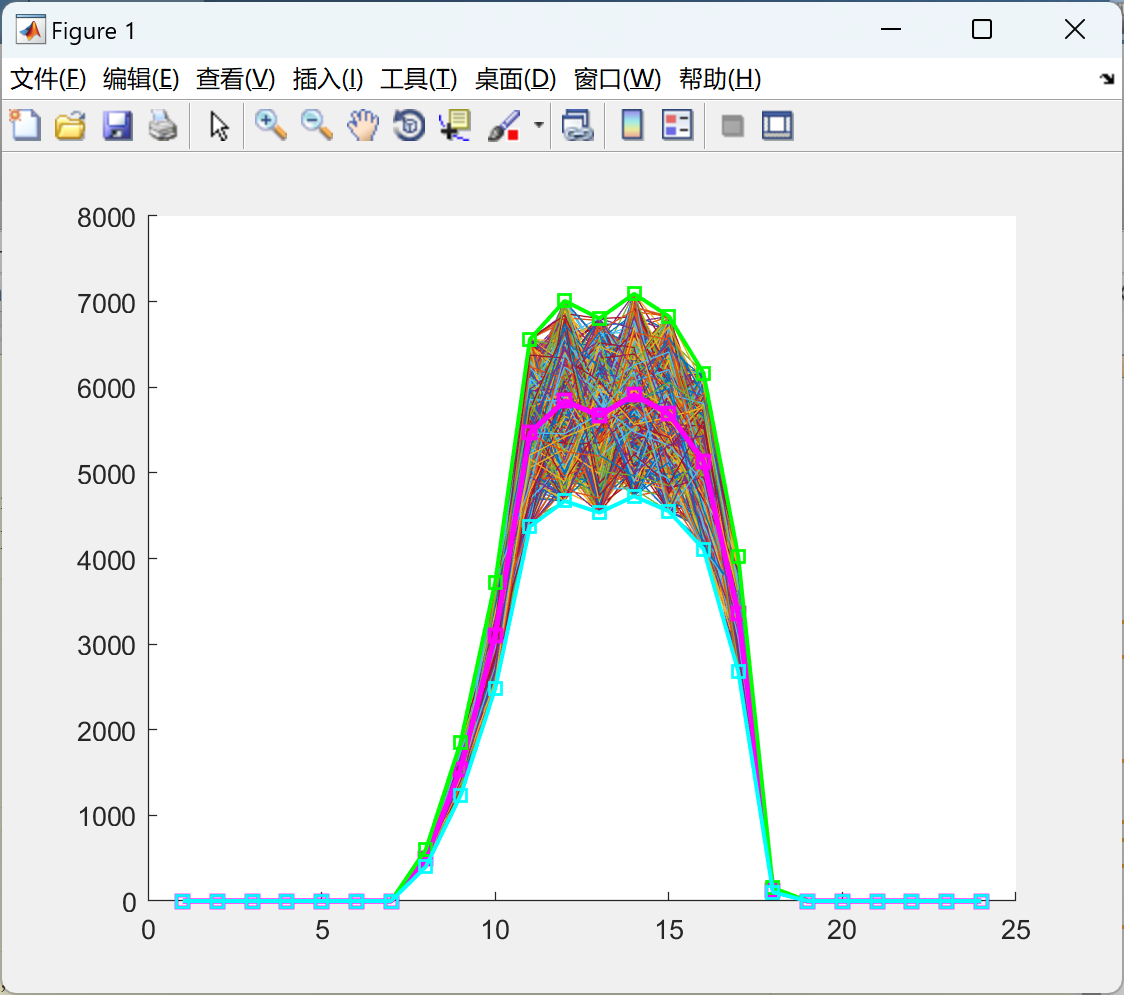1124x995 pixels.
Task: Click the x-axis label 15
Action: (669, 930)
